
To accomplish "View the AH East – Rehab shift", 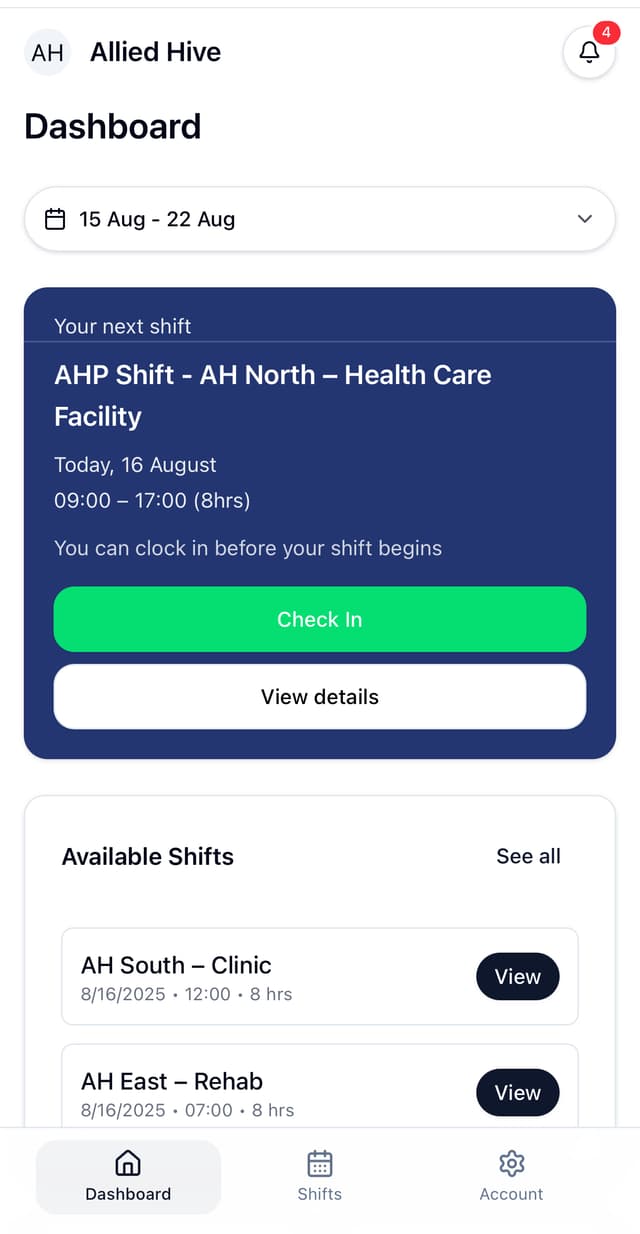I will (x=517, y=1093).
